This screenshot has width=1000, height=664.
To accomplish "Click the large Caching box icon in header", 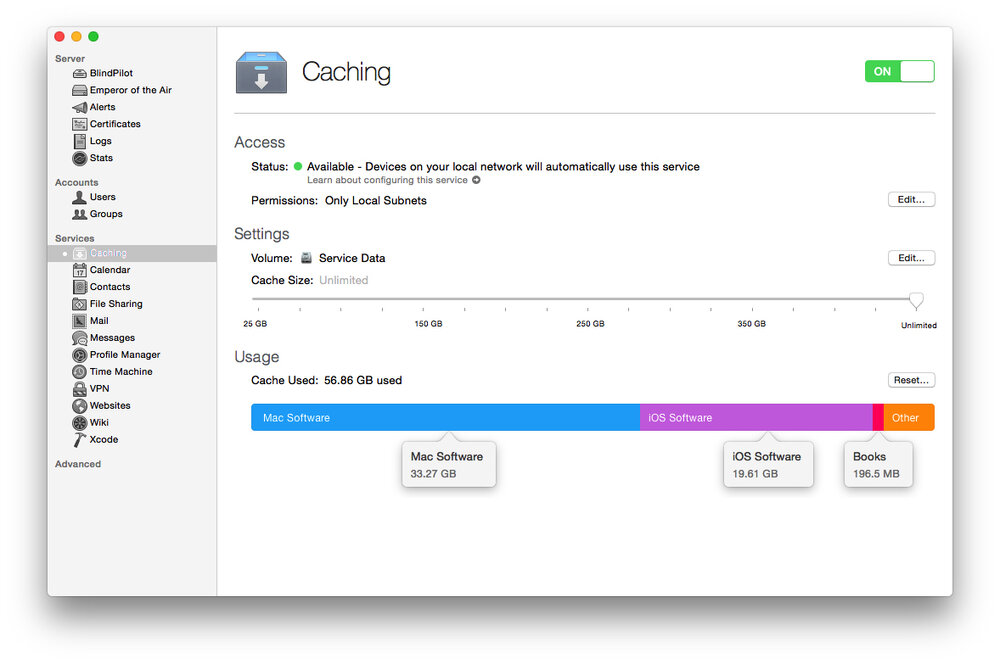I will (261, 72).
